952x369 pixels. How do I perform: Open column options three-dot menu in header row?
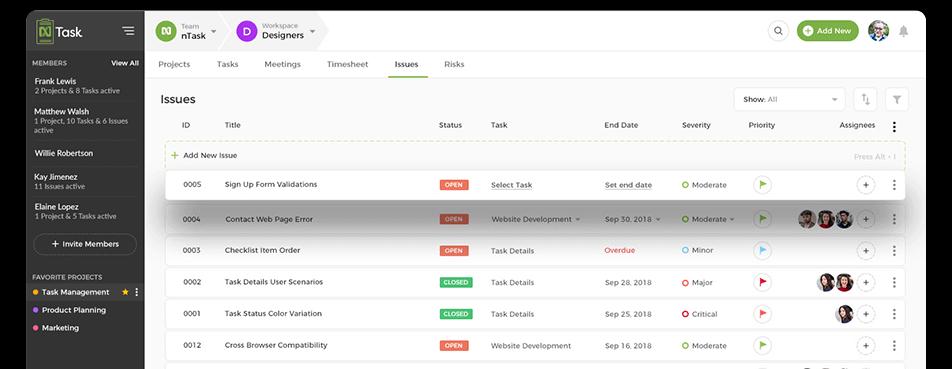(x=894, y=127)
